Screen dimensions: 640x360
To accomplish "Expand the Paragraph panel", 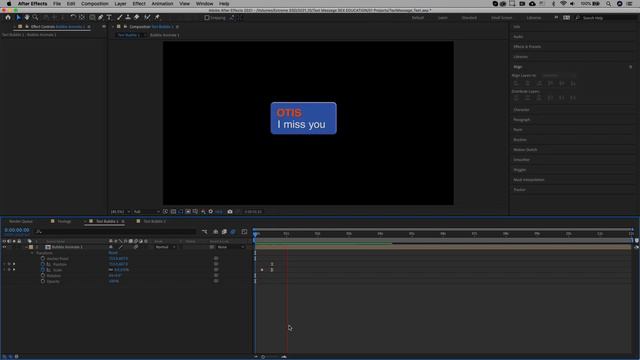I will [x=522, y=120].
